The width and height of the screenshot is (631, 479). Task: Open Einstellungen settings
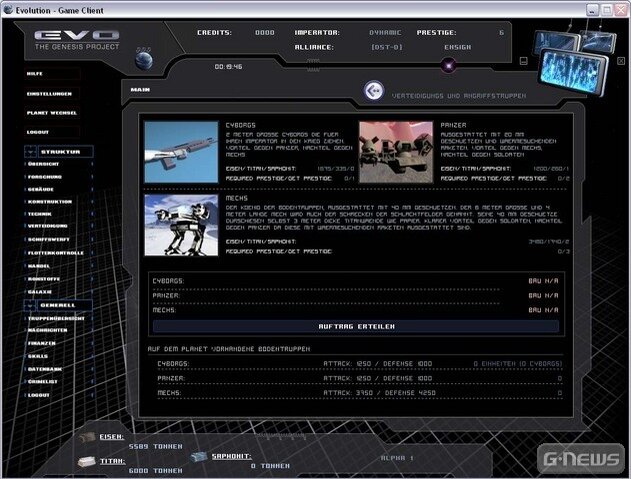click(52, 94)
